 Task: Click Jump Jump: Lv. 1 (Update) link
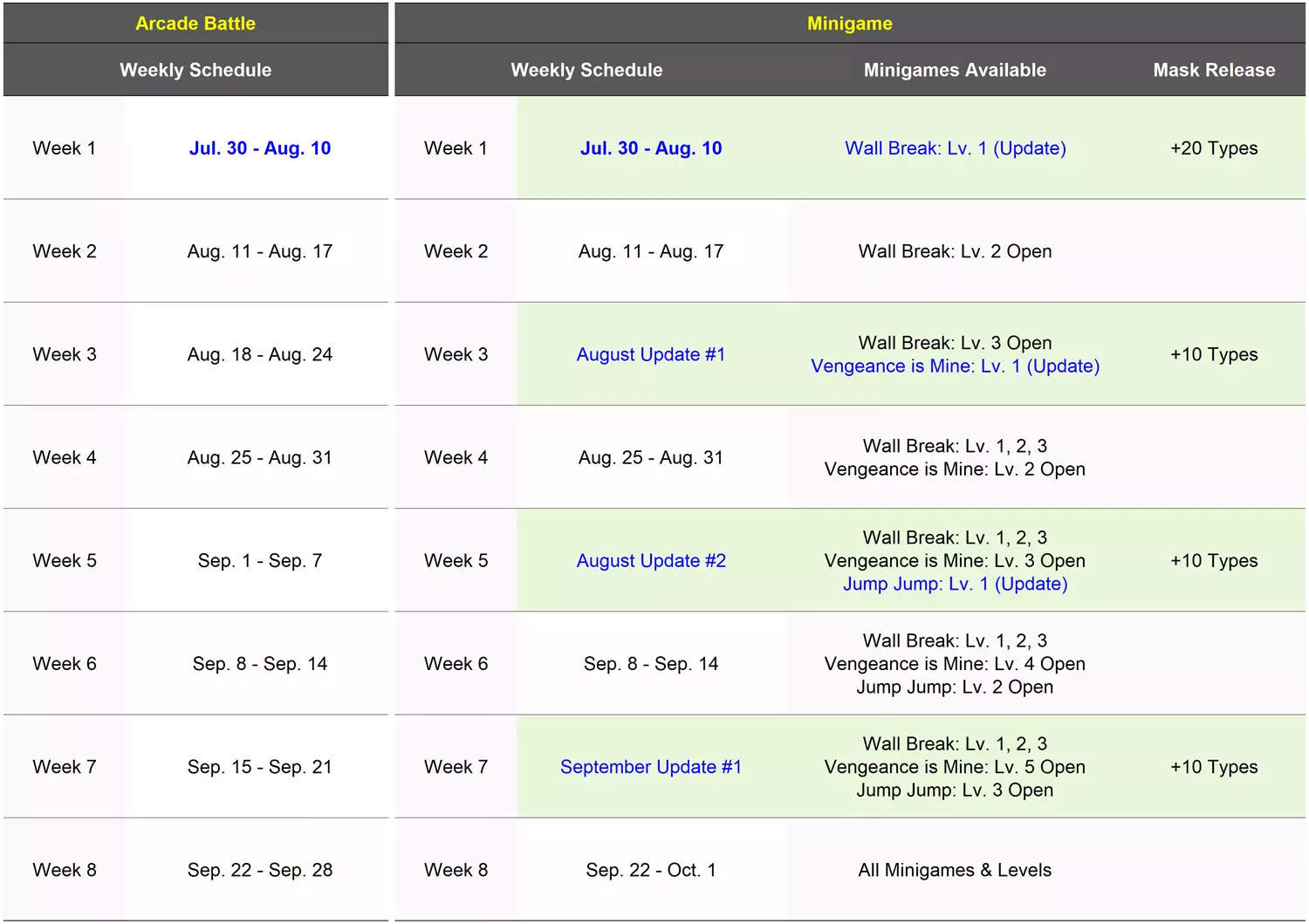coord(955,584)
